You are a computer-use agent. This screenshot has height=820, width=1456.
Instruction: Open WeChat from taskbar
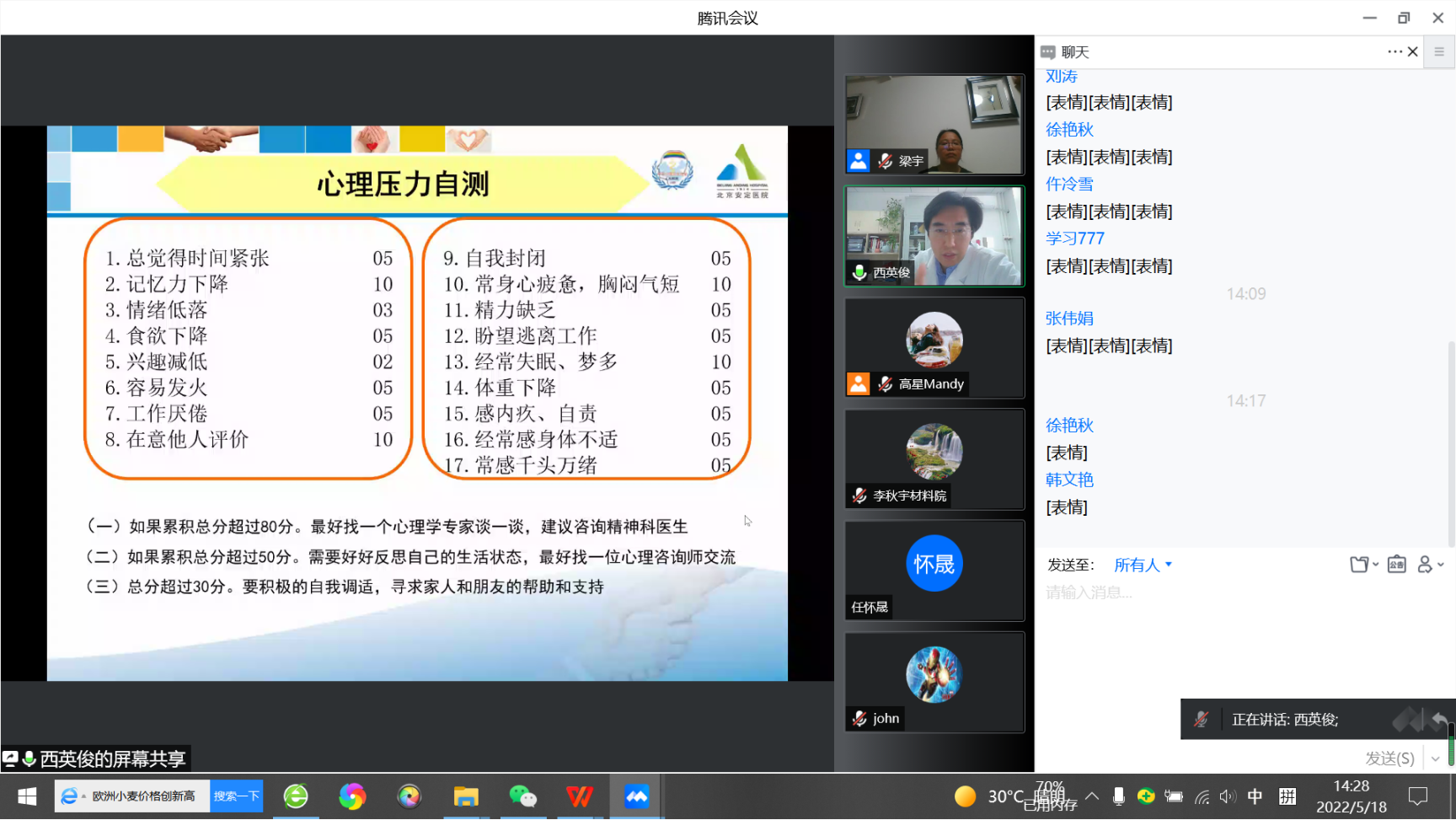point(523,796)
